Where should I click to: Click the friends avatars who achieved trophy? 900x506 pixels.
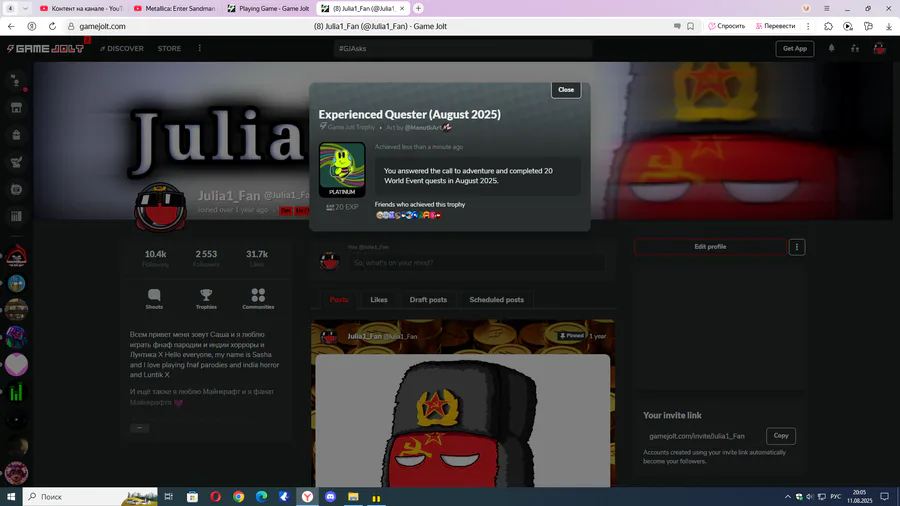point(409,215)
